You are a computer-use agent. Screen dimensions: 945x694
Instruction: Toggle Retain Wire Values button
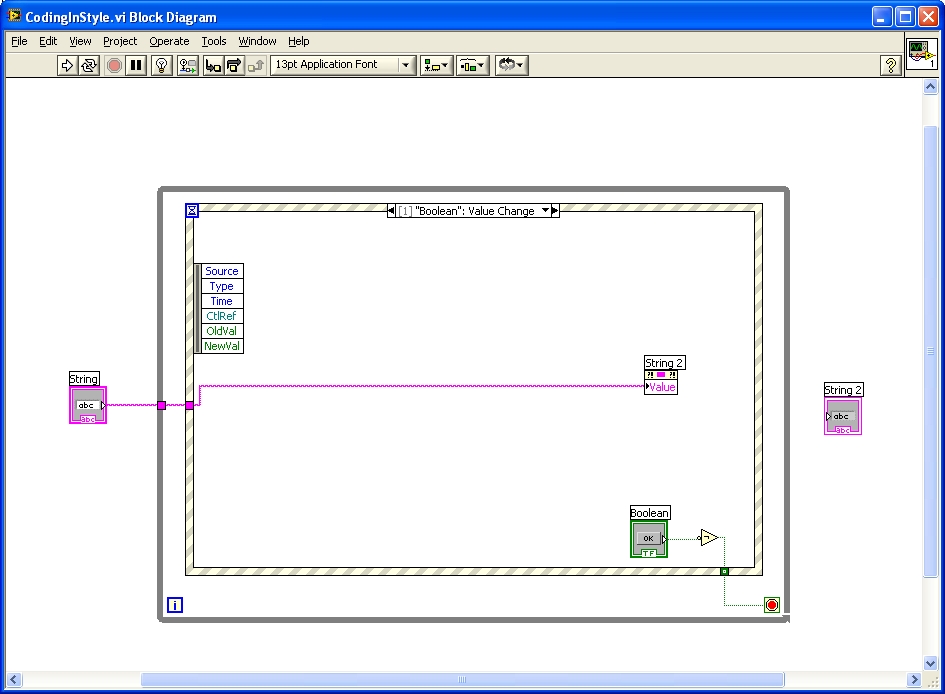187,65
